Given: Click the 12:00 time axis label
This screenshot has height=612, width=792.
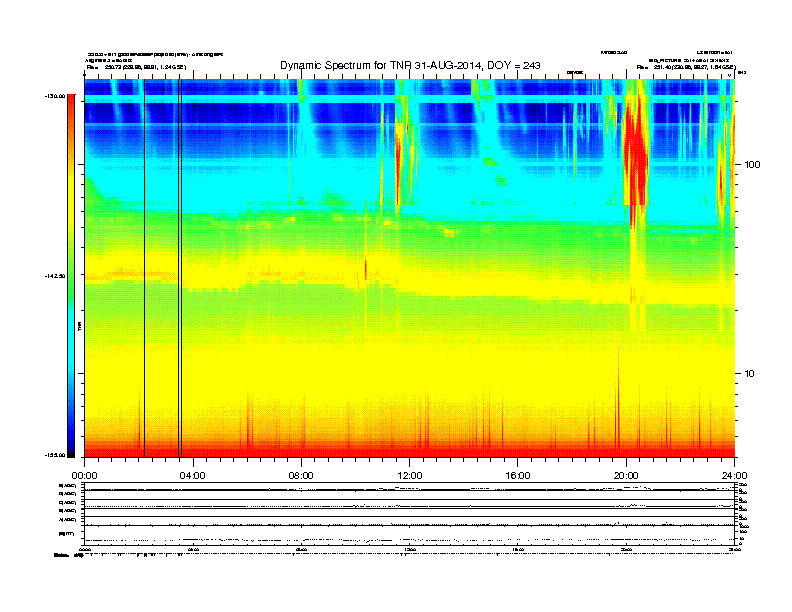Looking at the screenshot, I should click(x=410, y=476).
